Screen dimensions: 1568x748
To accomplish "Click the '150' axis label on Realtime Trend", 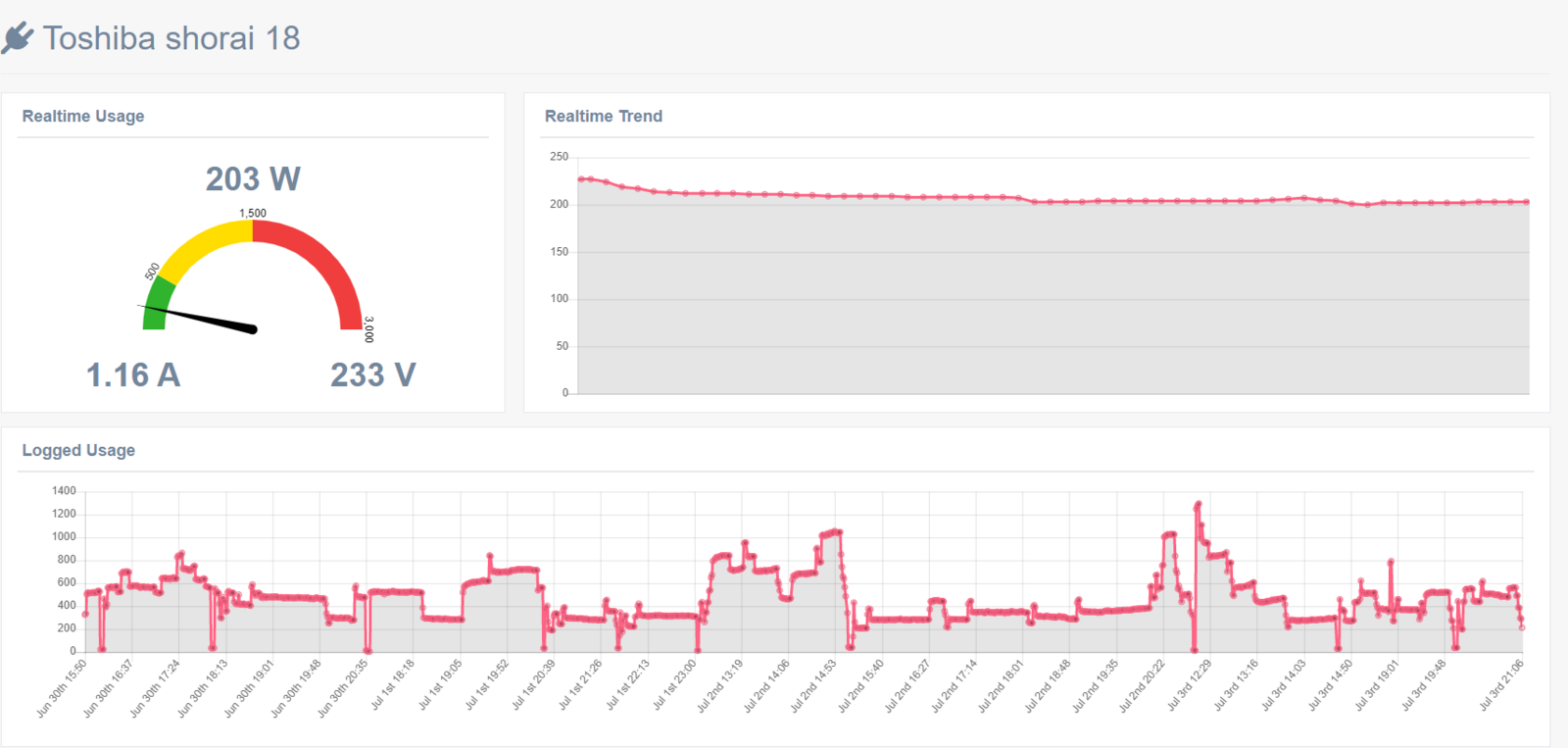I will pyautogui.click(x=559, y=252).
